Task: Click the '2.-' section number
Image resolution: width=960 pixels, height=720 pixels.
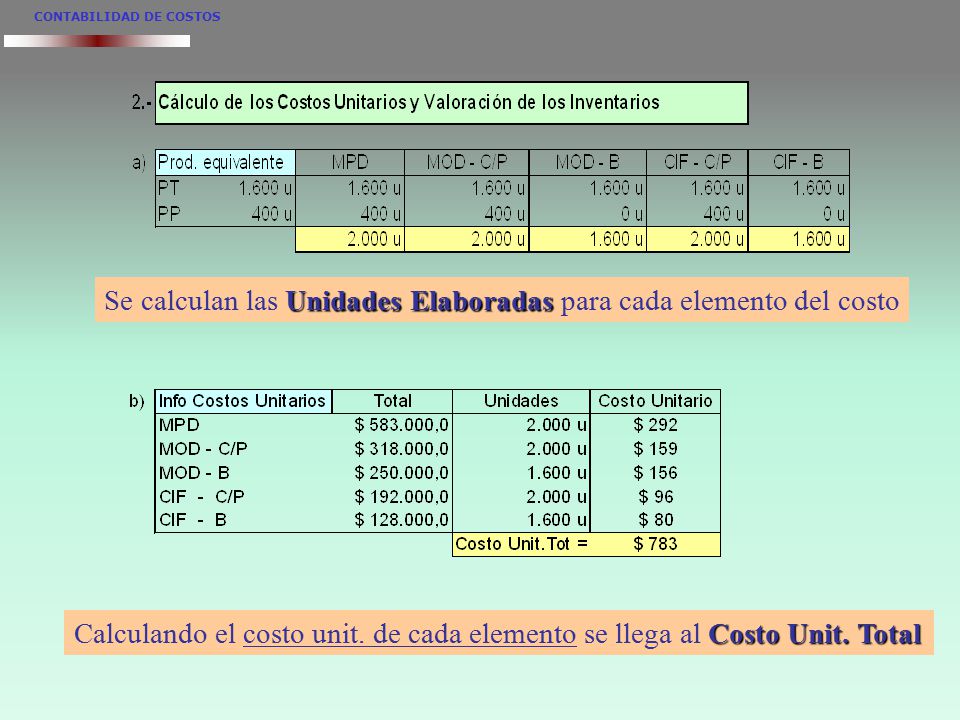Action: pos(141,102)
